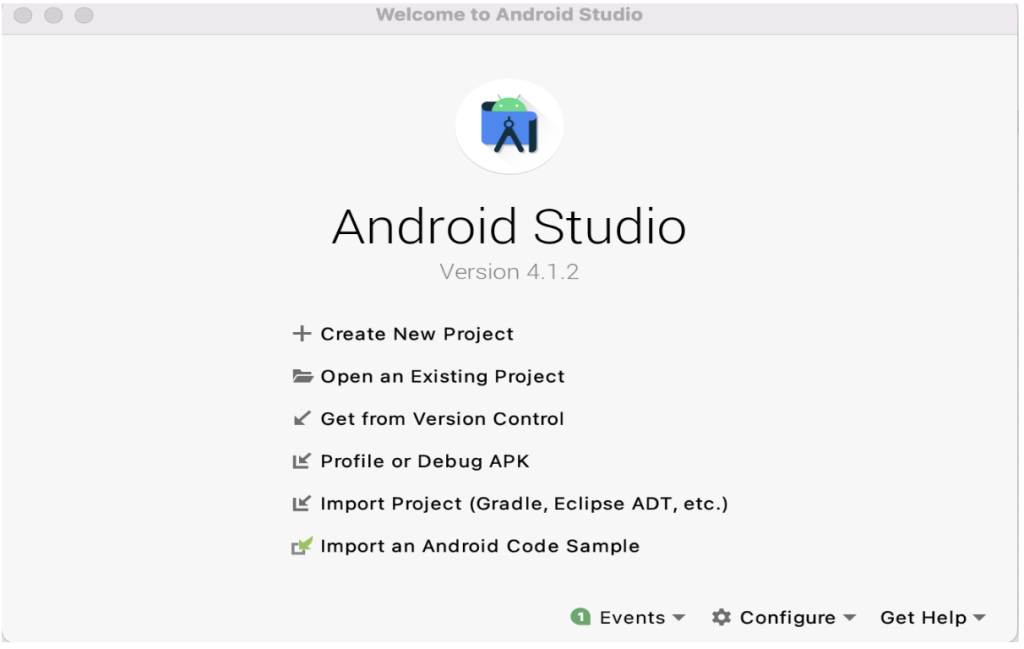Expand the Configure dropdown arrow
The width and height of the screenshot is (1024, 649).
tap(850, 618)
